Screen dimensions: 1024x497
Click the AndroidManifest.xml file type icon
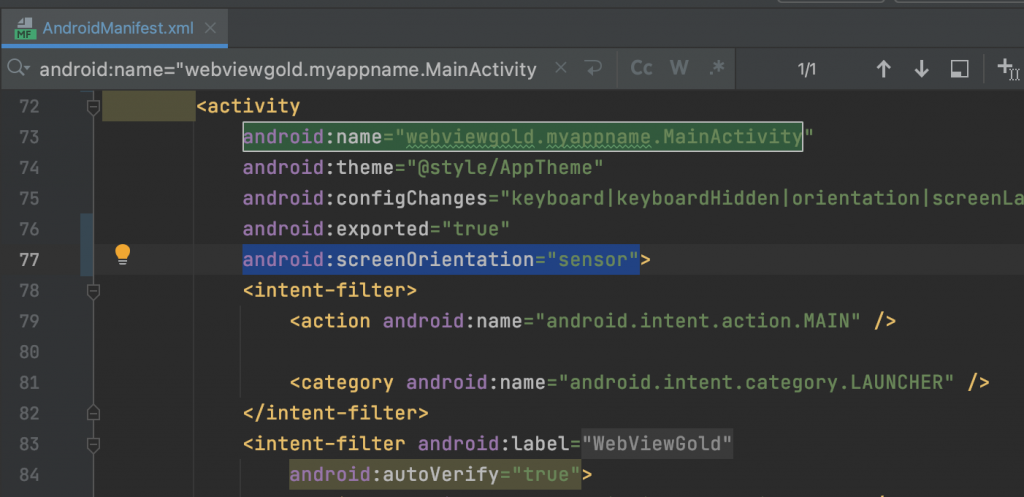pyautogui.click(x=24, y=28)
